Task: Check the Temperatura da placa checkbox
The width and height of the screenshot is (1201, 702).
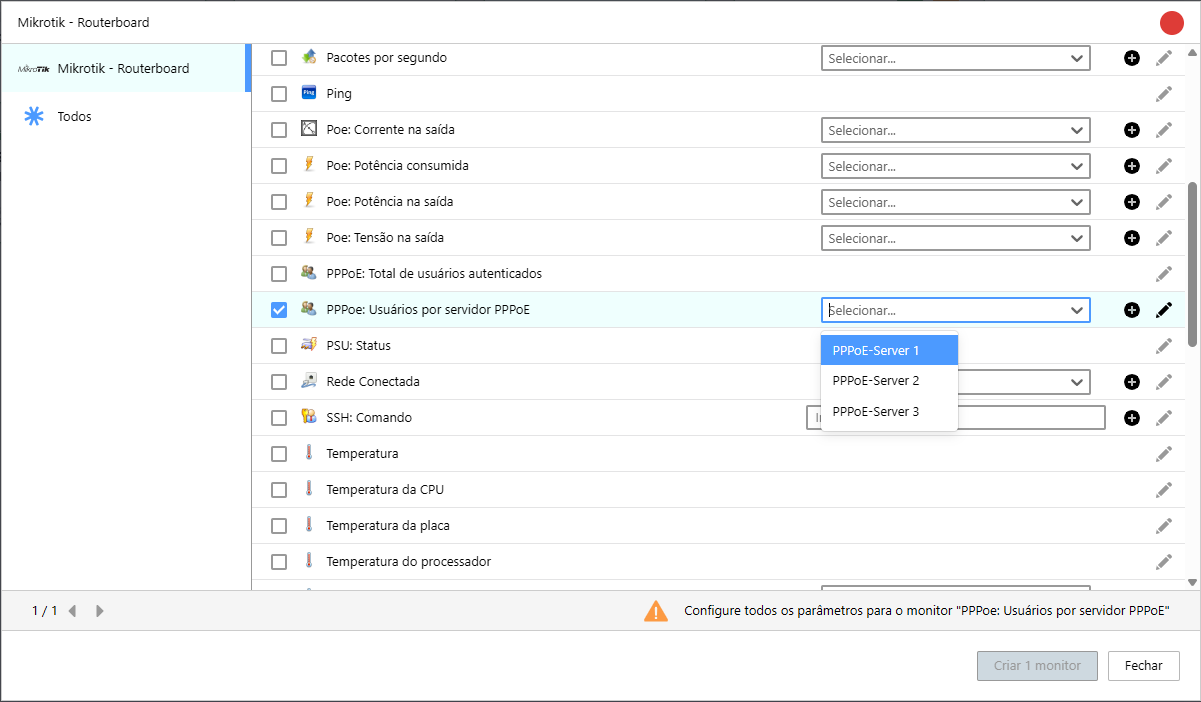Action: click(279, 526)
